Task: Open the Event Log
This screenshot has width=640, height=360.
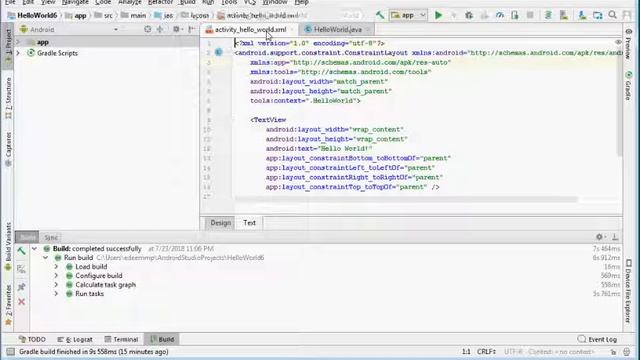Action: pos(597,339)
